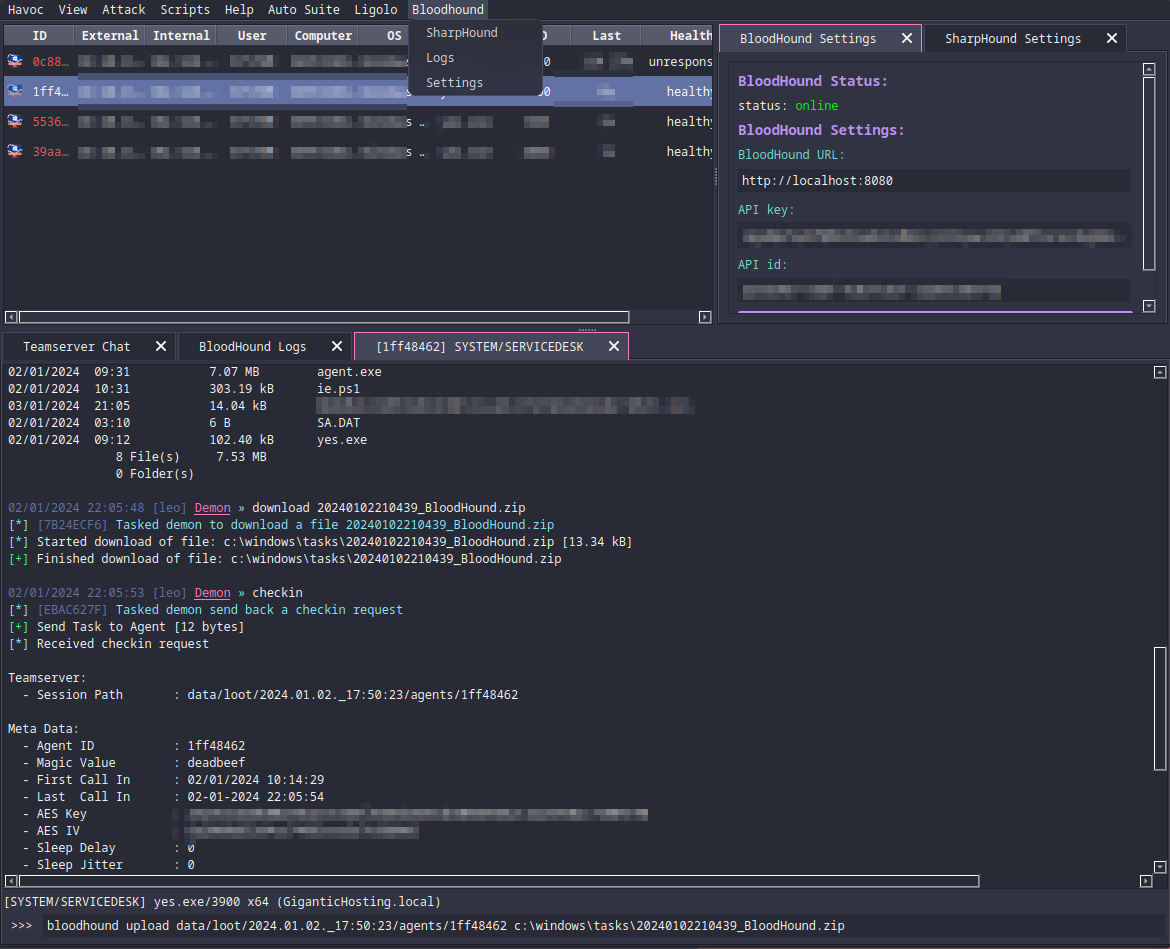The image size is (1170, 949).
Task: Click session table scroll right arrow
Action: coord(705,317)
